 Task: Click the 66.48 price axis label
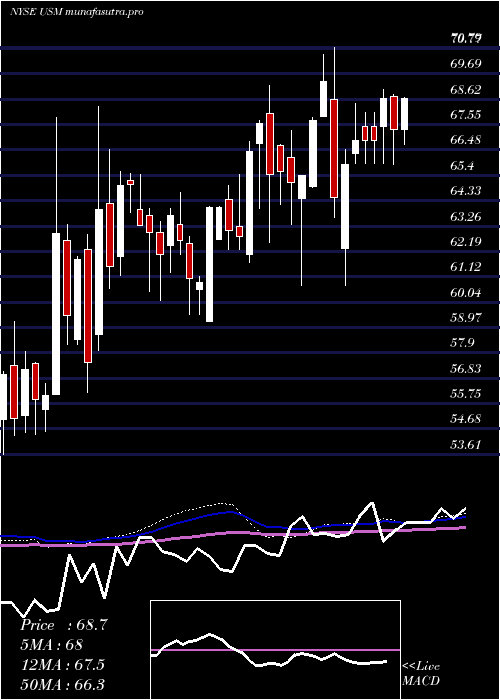click(x=466, y=140)
